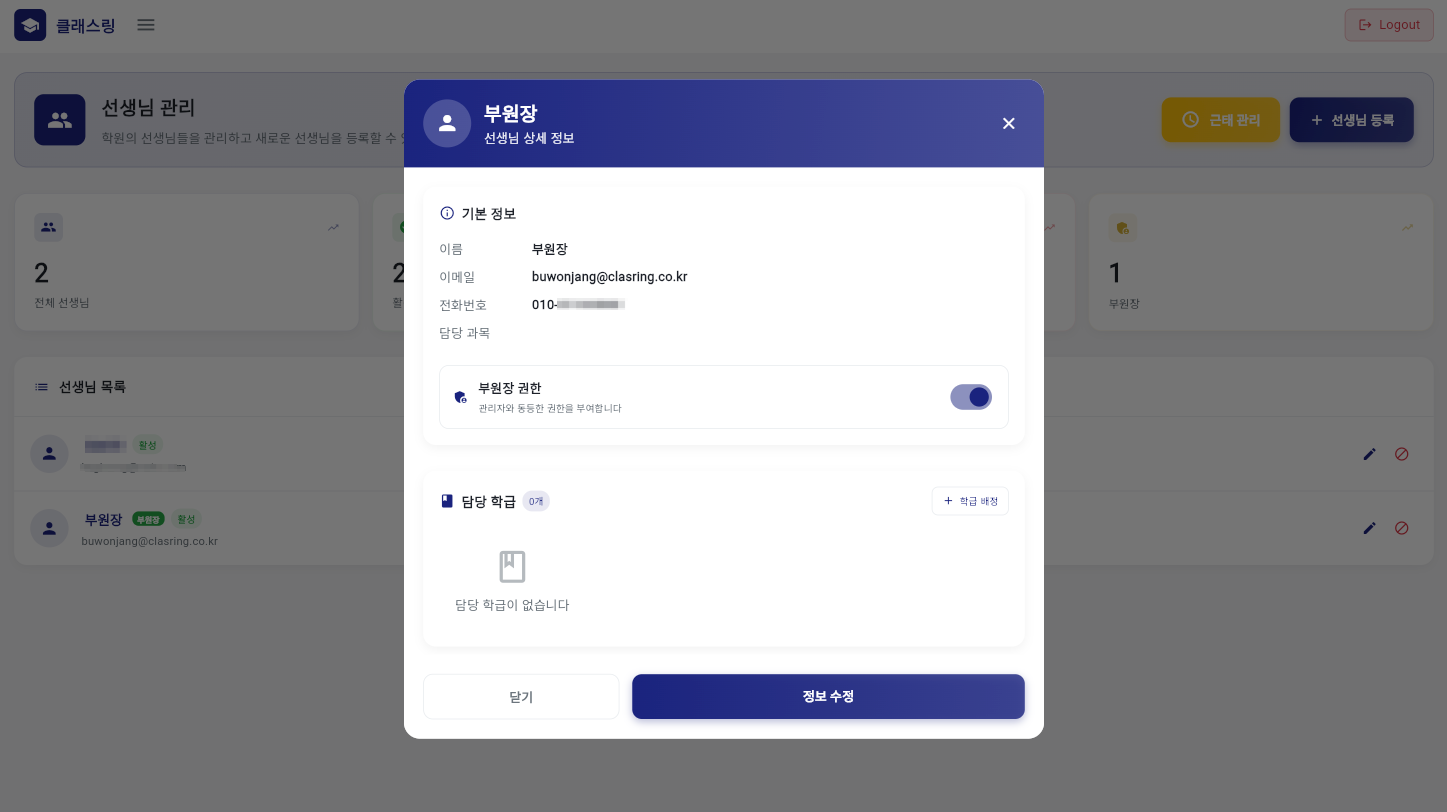The height and width of the screenshot is (812, 1447).
Task: Click the 학급 배정 button
Action: (x=970, y=501)
